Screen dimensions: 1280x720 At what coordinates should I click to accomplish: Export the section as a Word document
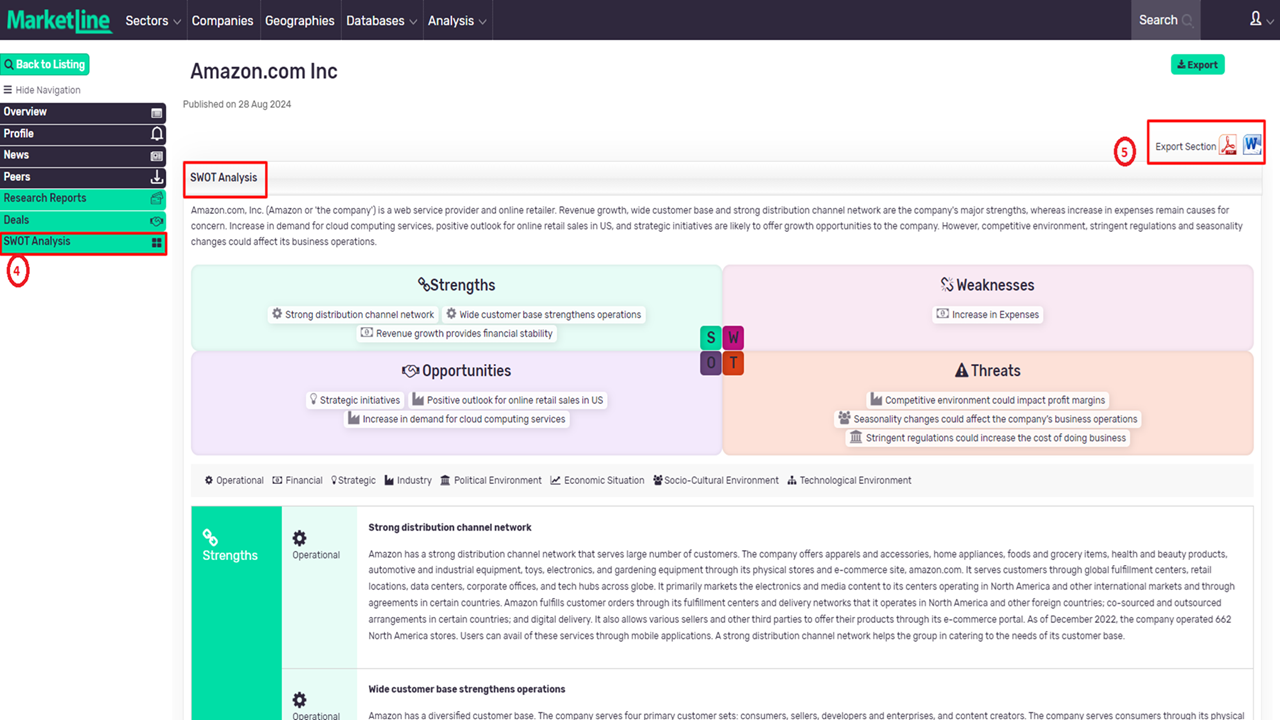pos(1252,146)
